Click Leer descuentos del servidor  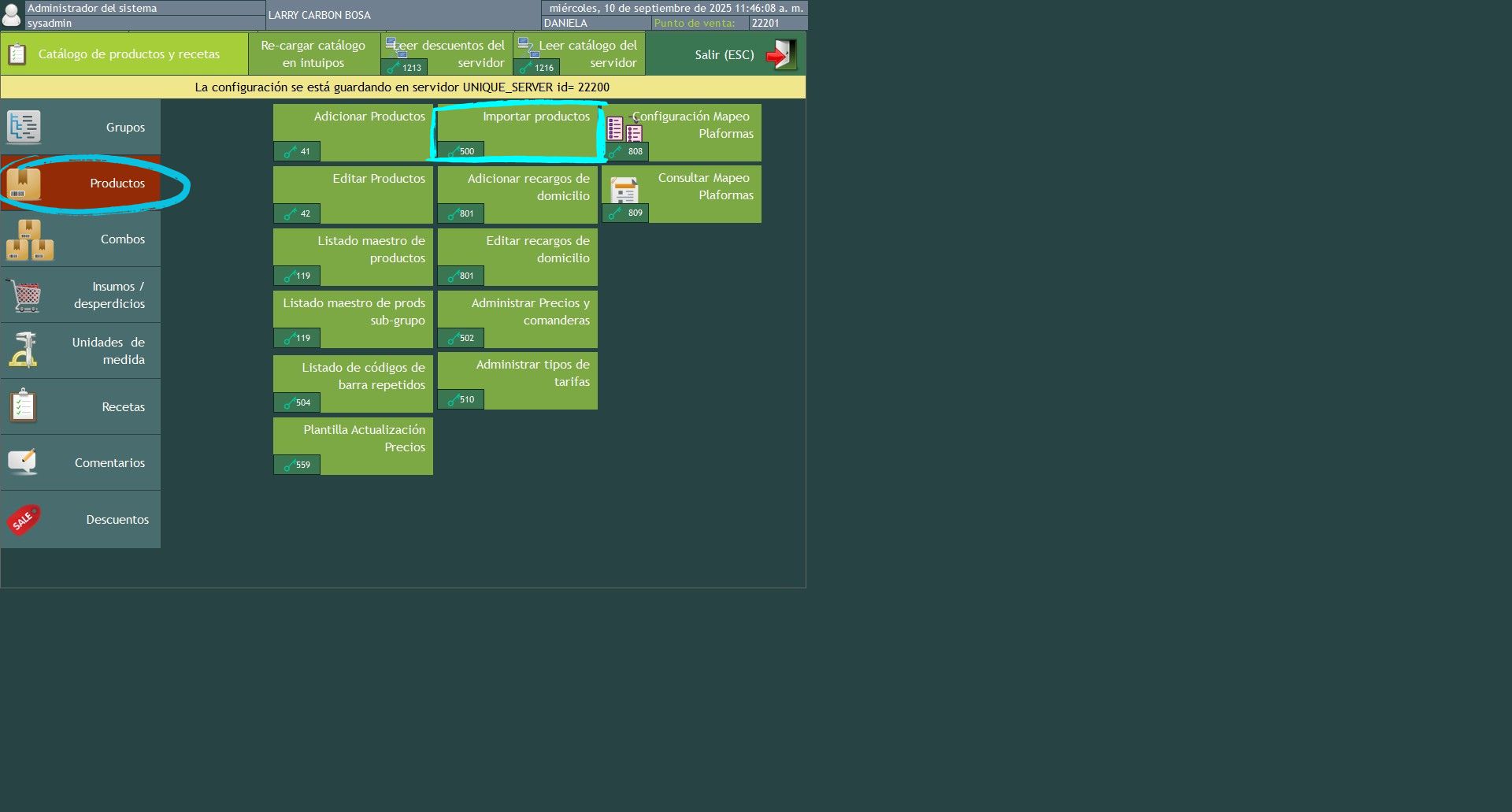[x=447, y=54]
